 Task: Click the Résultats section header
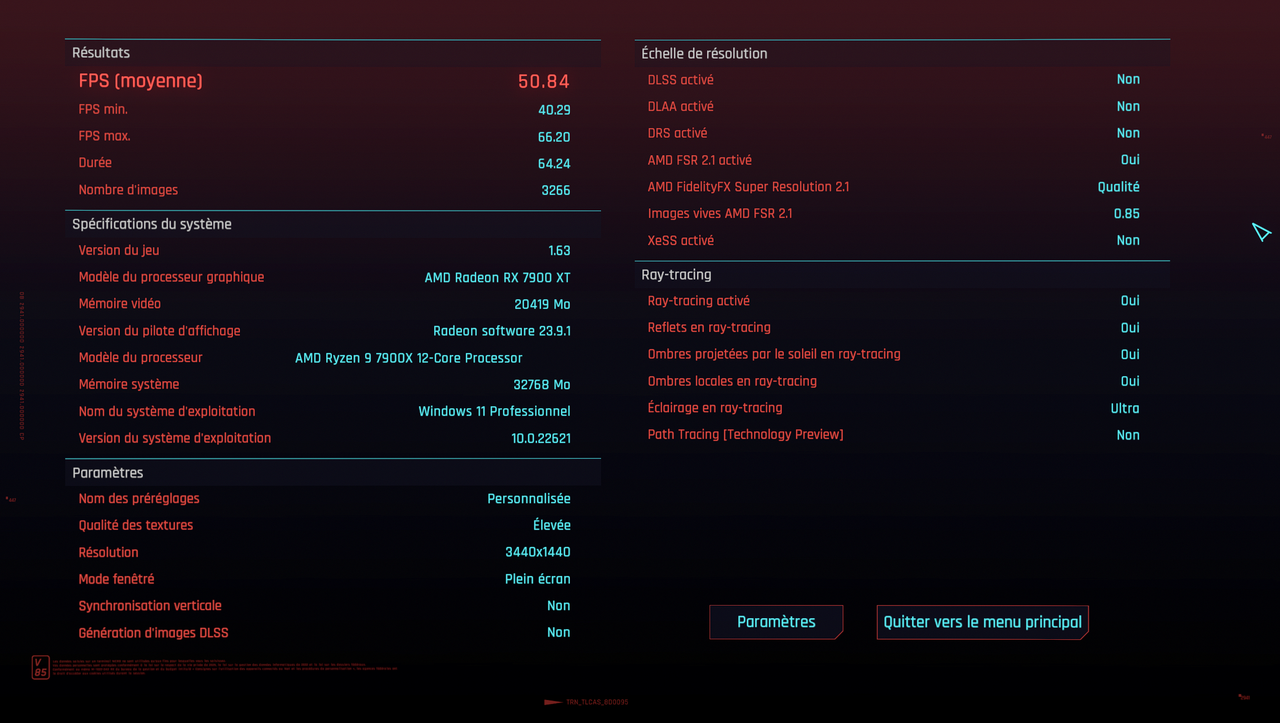coord(101,53)
